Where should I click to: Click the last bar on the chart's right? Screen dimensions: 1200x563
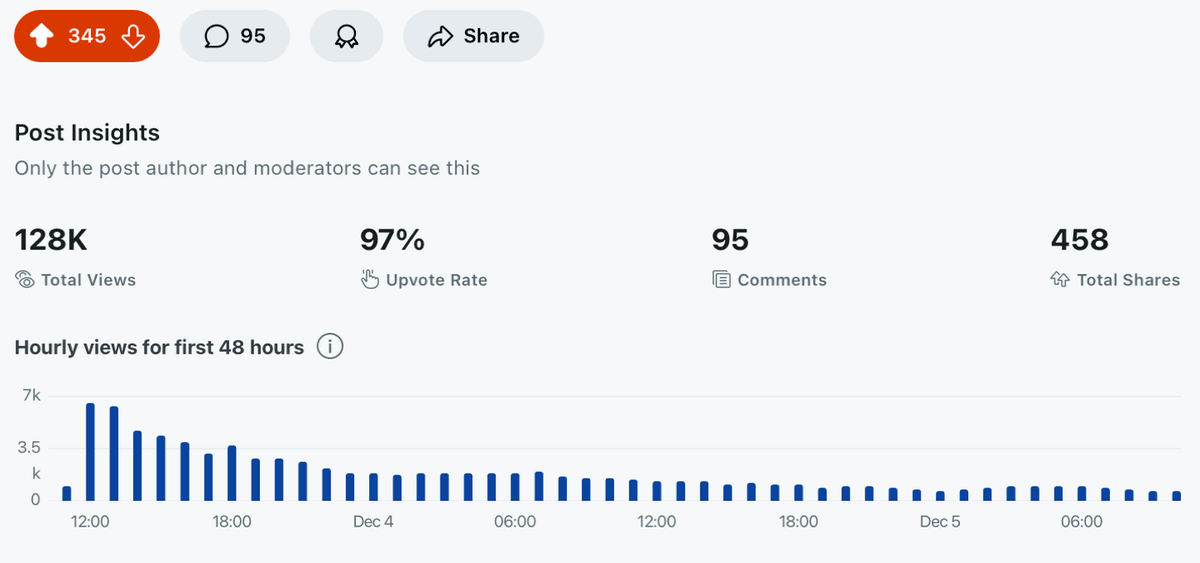1176,496
